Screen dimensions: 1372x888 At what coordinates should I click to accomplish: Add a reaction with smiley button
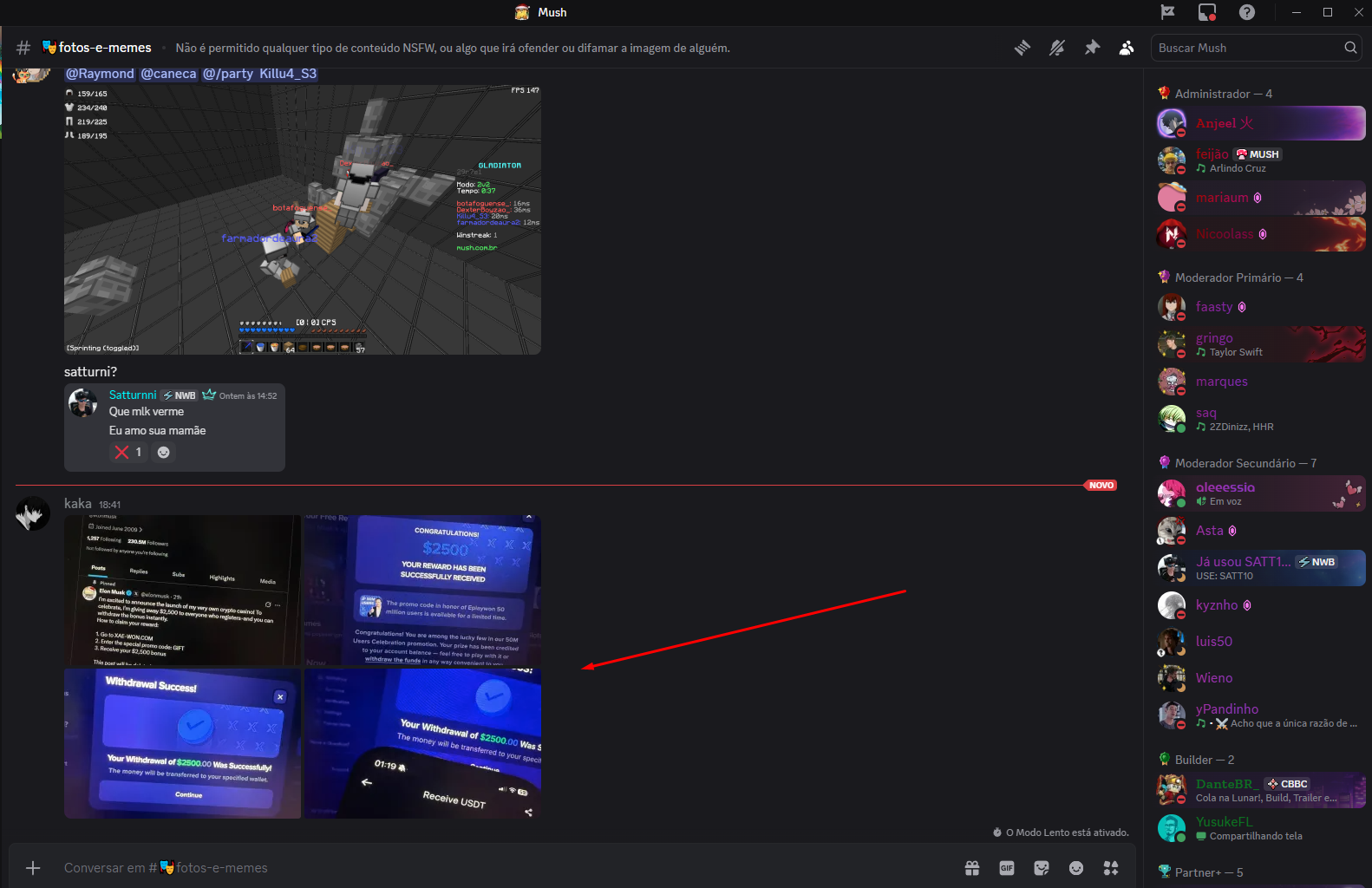[163, 452]
